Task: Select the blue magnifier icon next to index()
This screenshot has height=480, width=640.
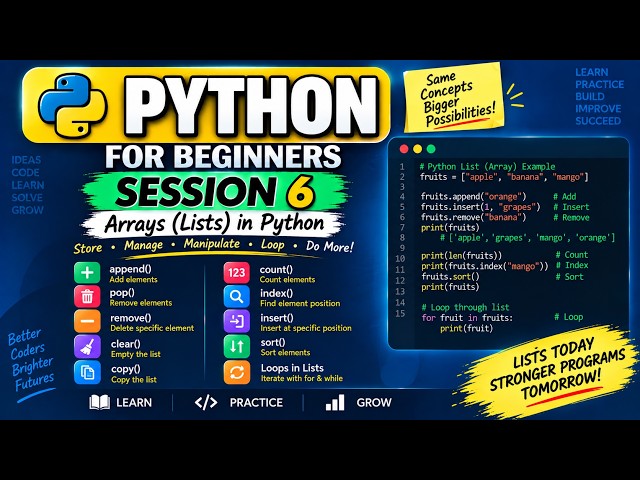Action: pos(237,297)
